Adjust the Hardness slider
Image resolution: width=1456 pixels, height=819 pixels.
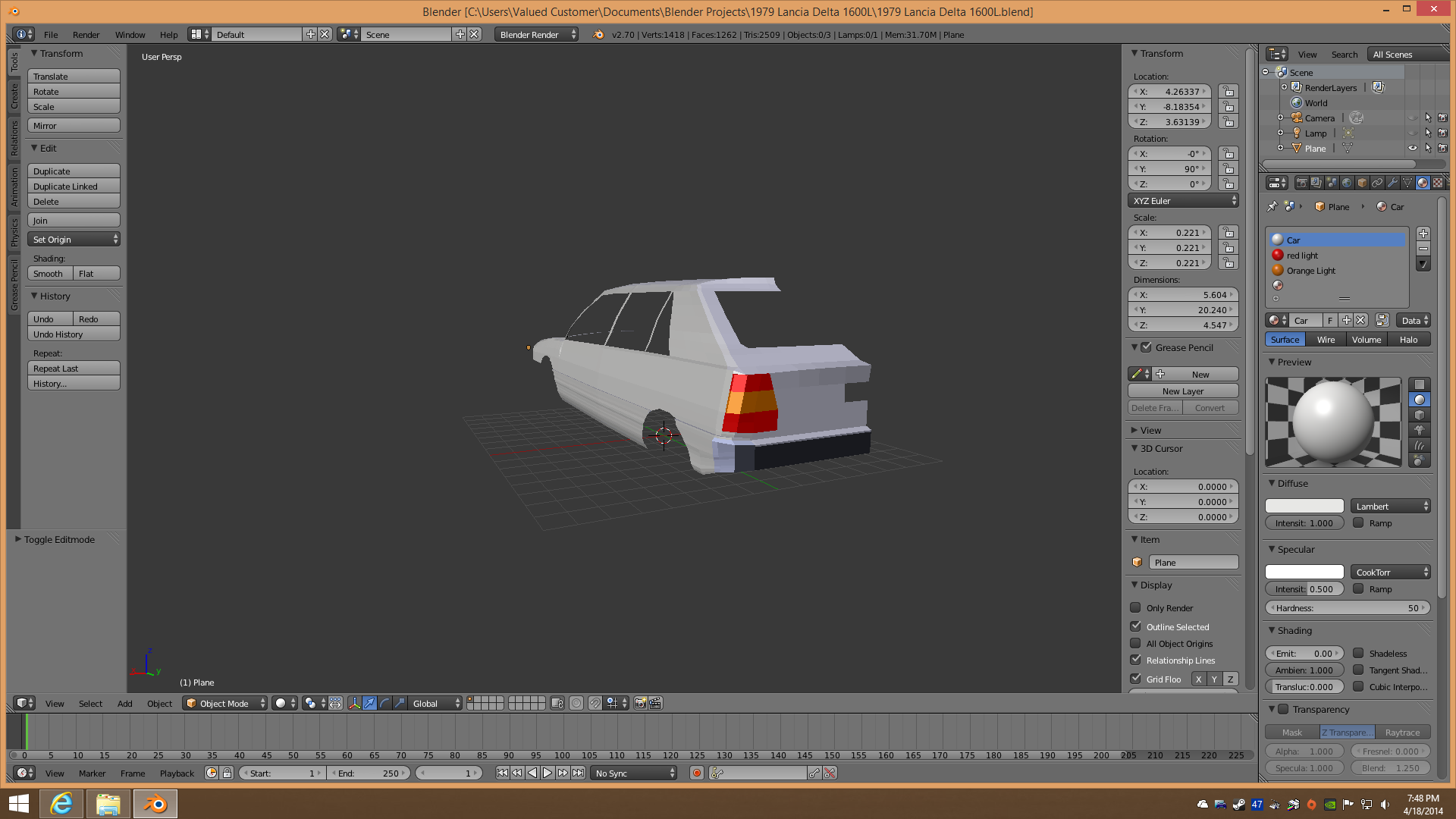tap(1348, 607)
